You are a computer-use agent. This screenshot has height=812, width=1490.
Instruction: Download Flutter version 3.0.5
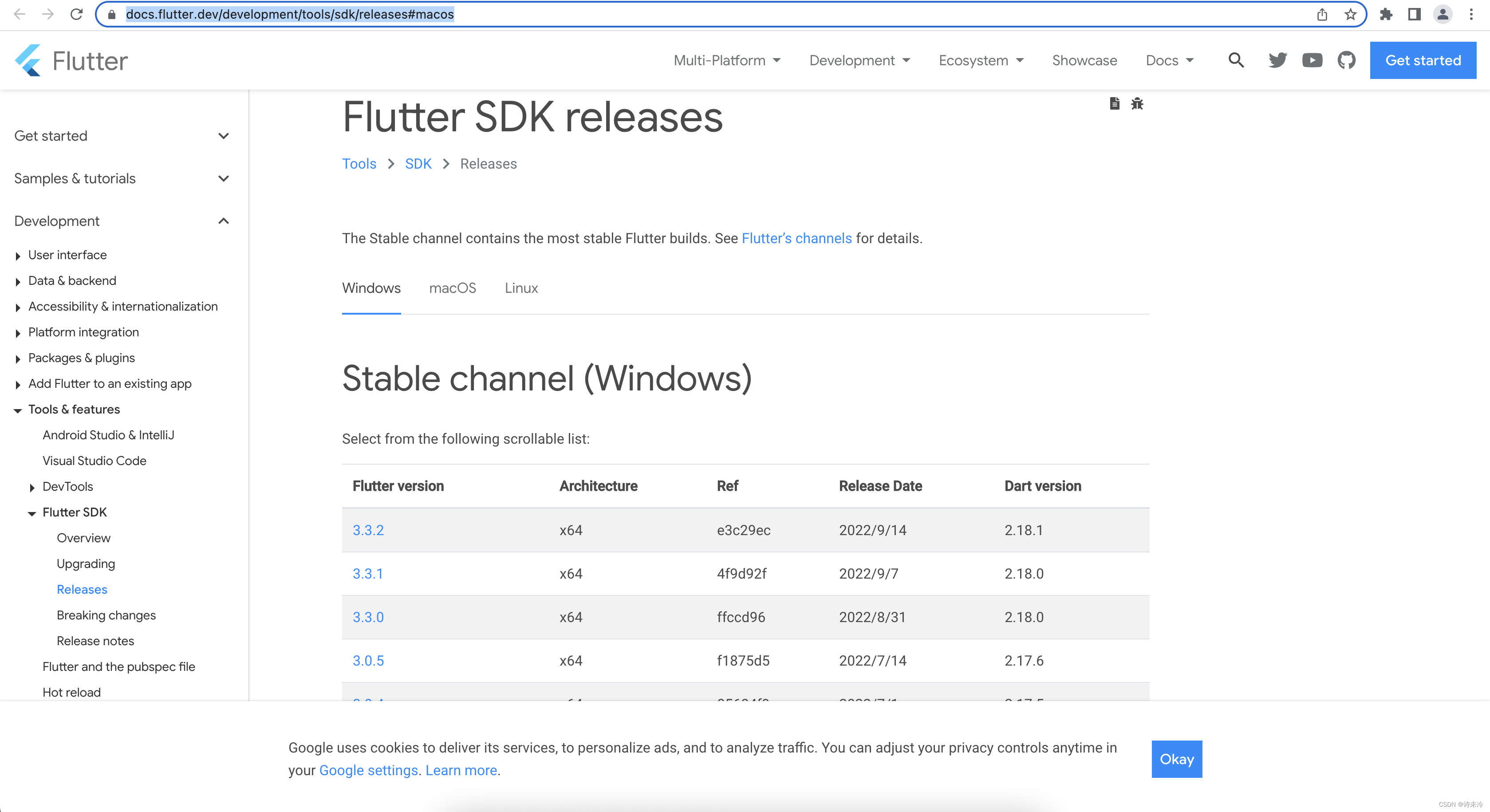click(x=368, y=661)
